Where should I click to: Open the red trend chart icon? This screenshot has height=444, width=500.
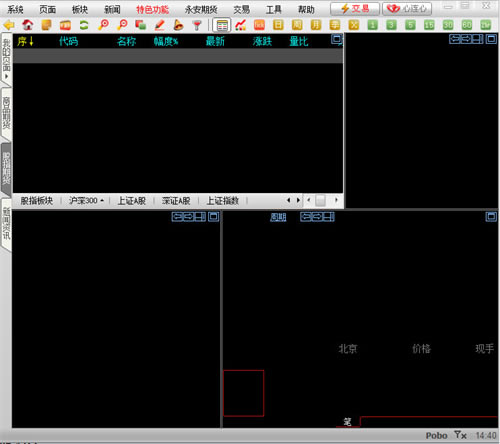(240, 25)
